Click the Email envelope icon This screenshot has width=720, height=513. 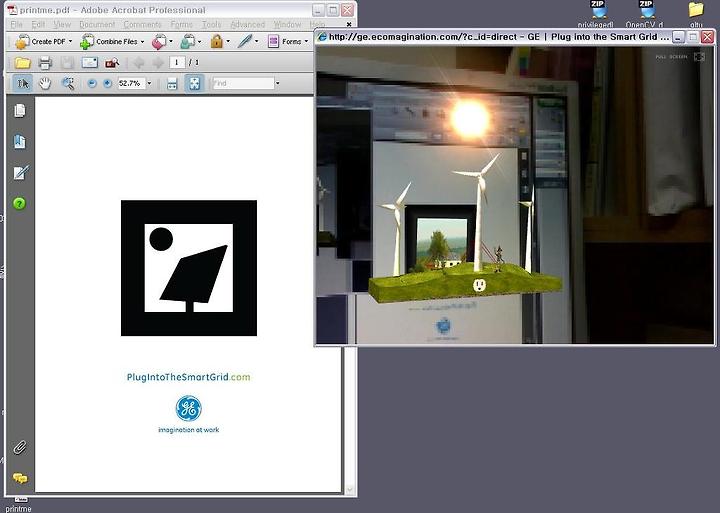[90, 63]
